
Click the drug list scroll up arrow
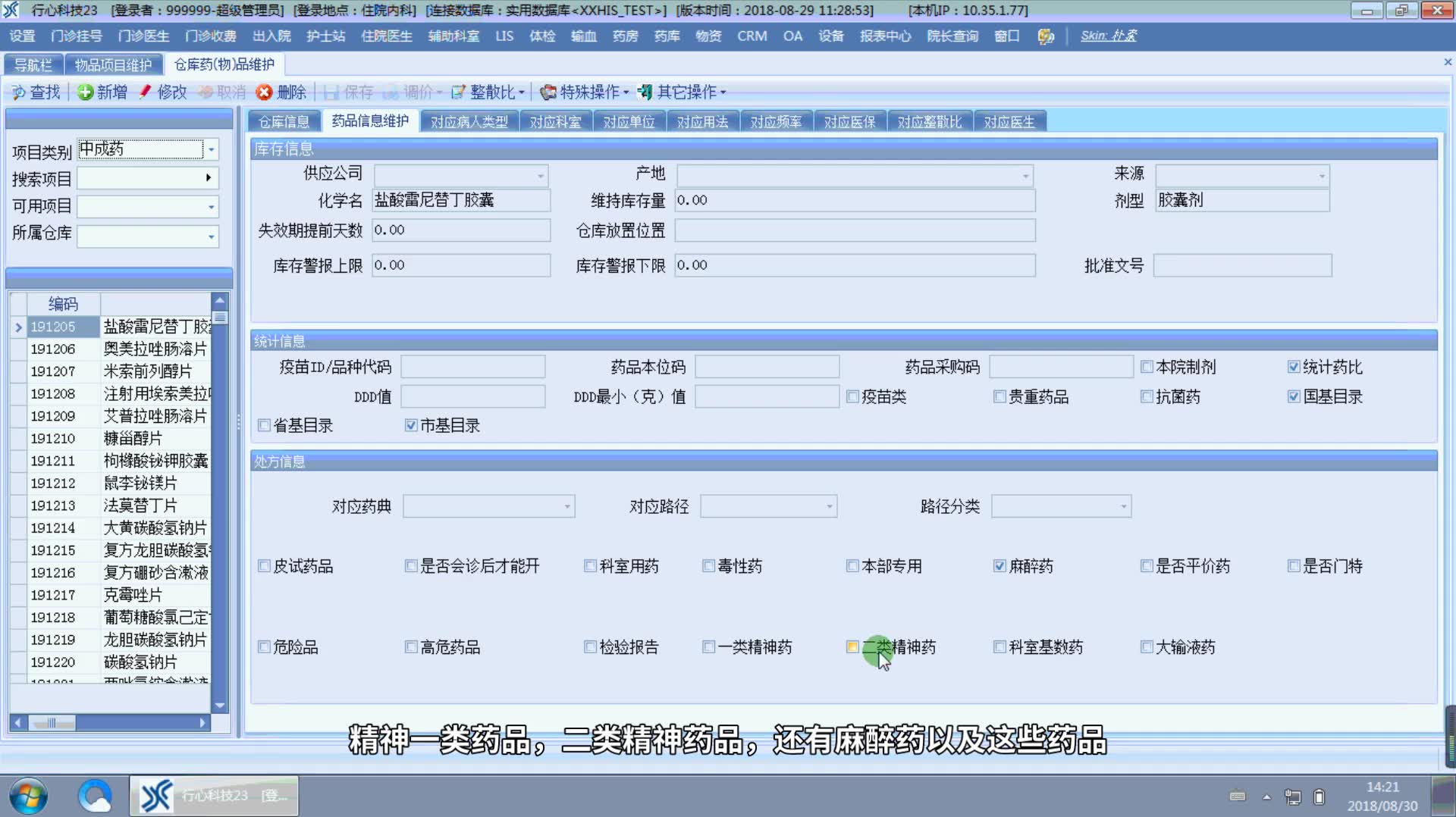220,300
